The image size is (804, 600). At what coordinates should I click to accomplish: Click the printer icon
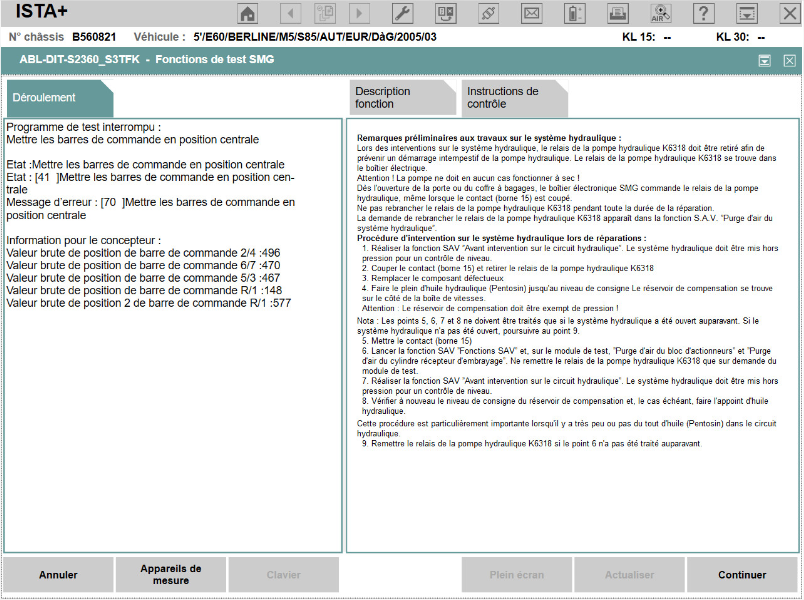pos(618,13)
